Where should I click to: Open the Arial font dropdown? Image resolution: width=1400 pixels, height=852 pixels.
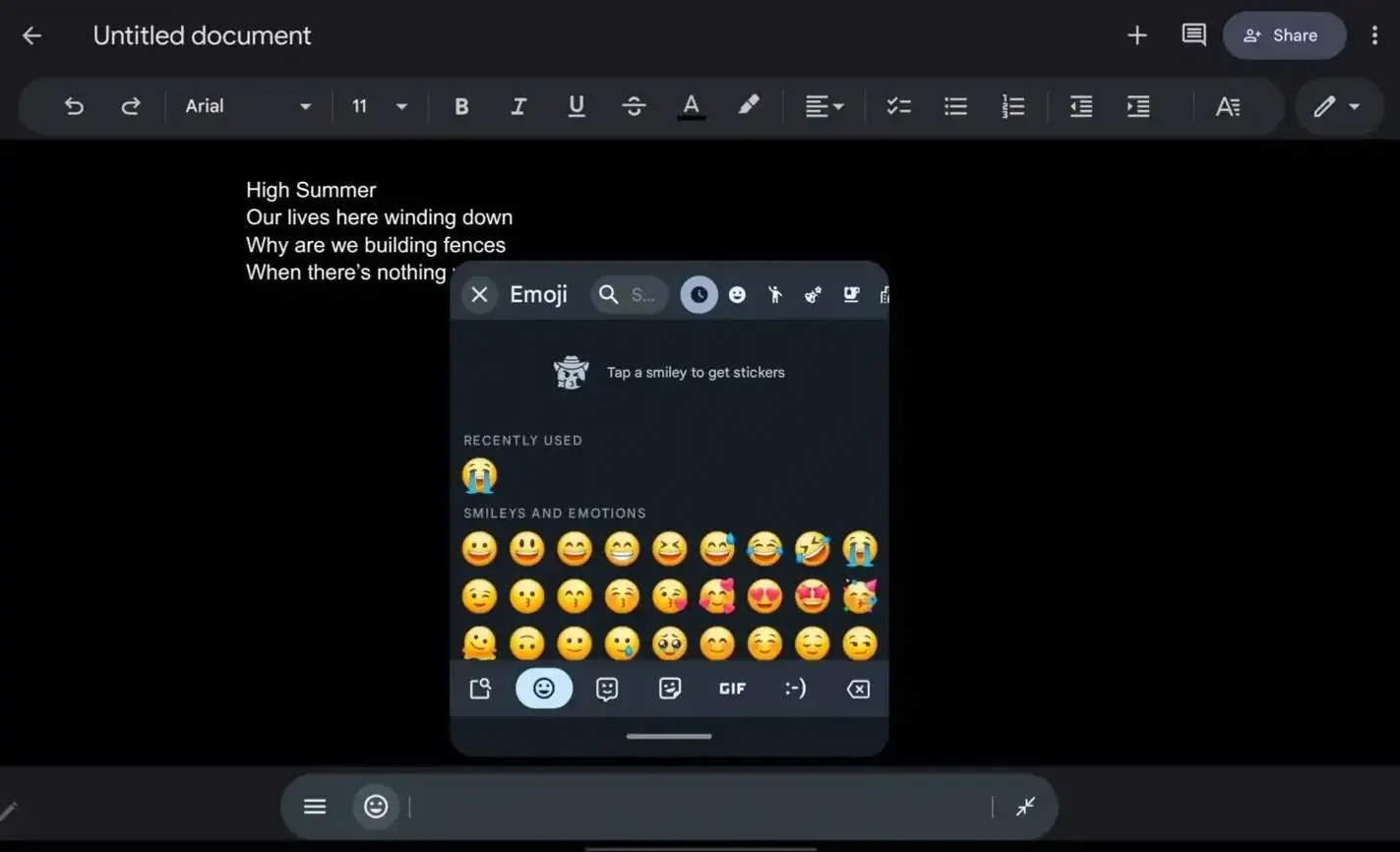point(248,106)
